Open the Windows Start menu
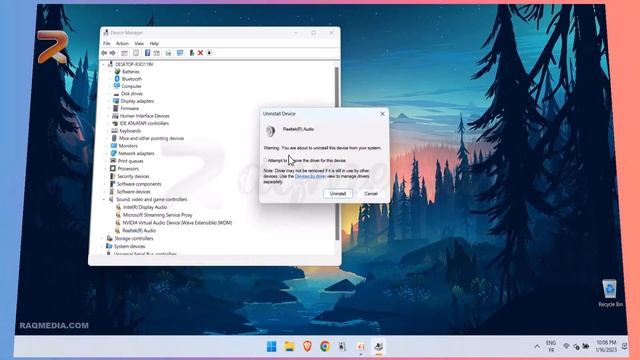 click(x=271, y=347)
